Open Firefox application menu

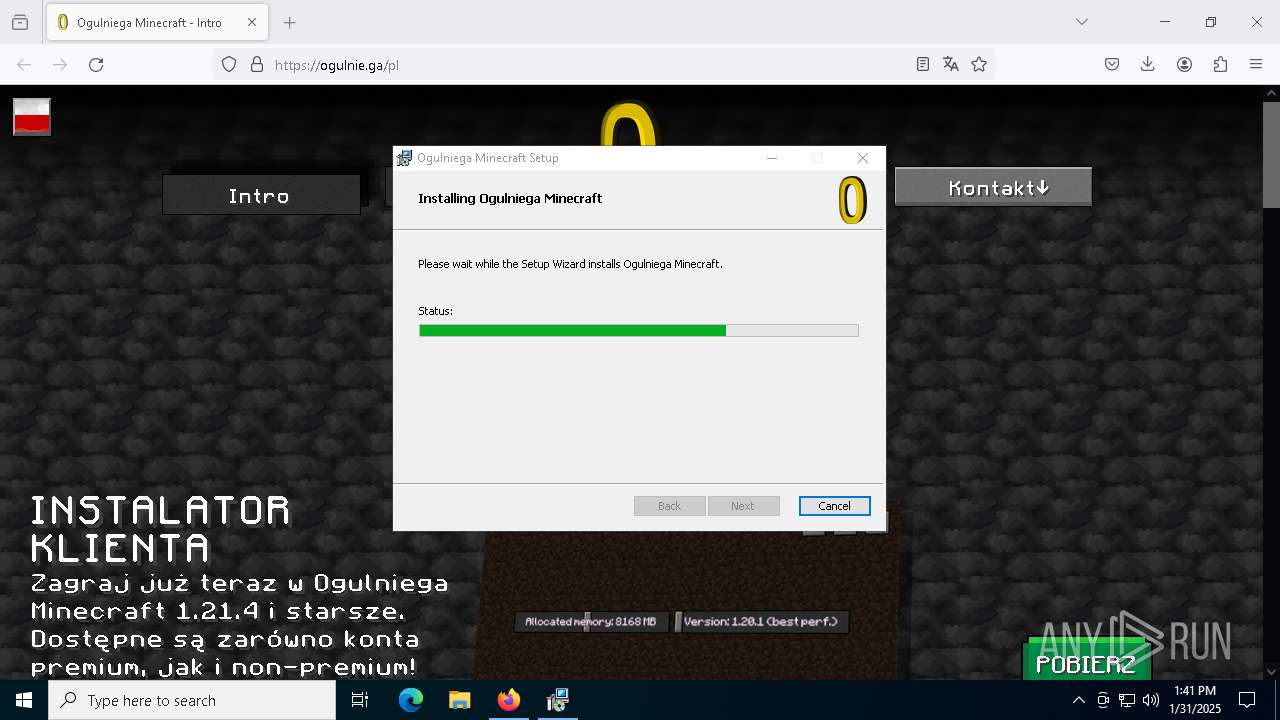click(1256, 64)
